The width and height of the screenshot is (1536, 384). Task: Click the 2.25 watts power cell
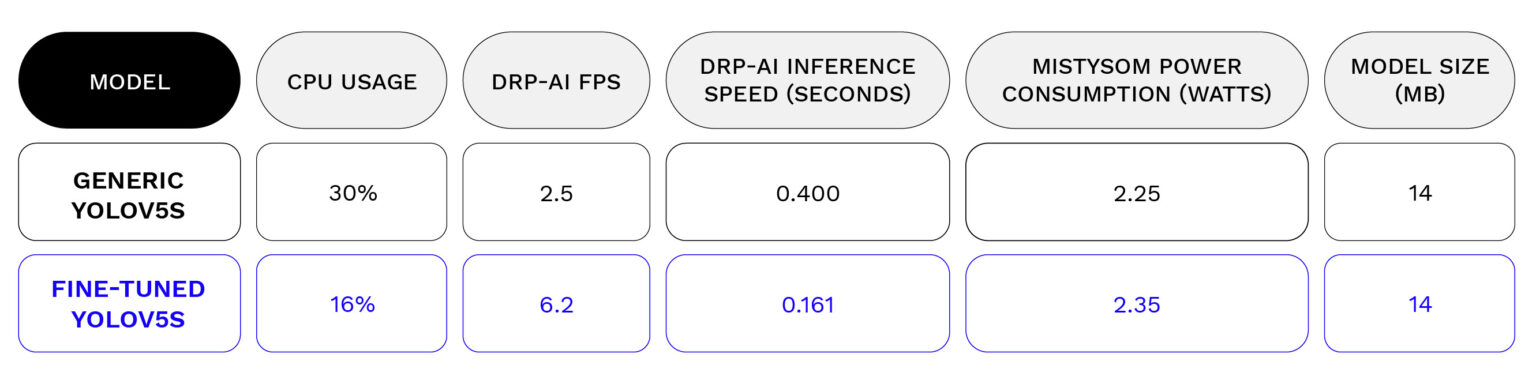pos(1137,193)
